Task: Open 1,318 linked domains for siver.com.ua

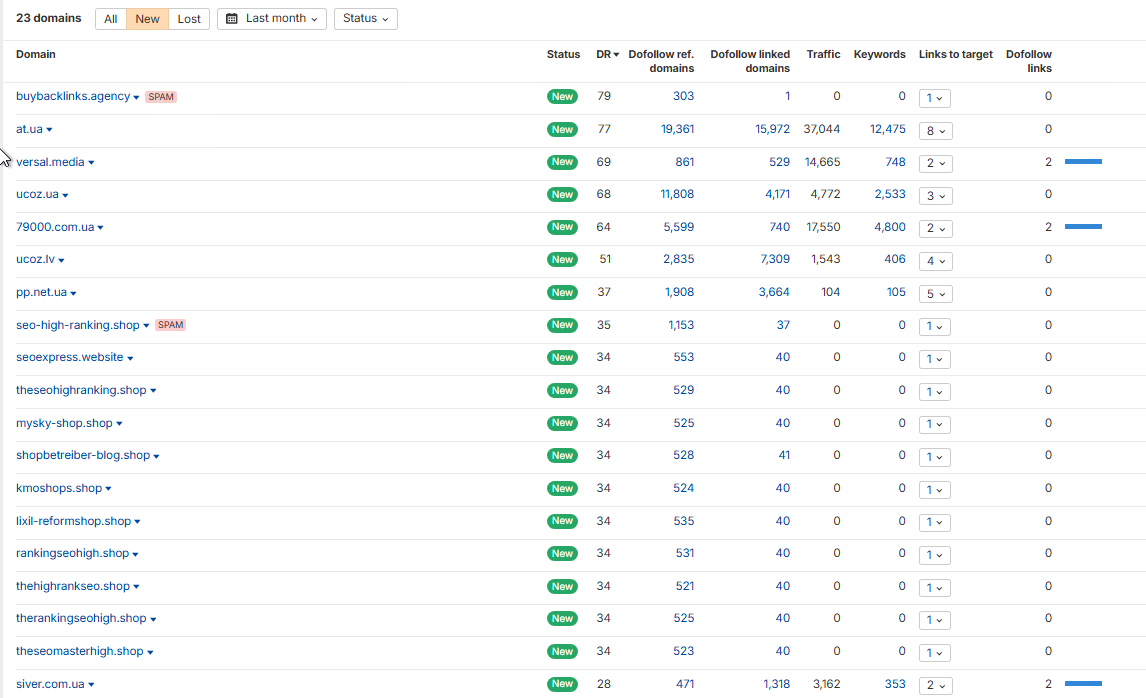Action: (x=776, y=684)
